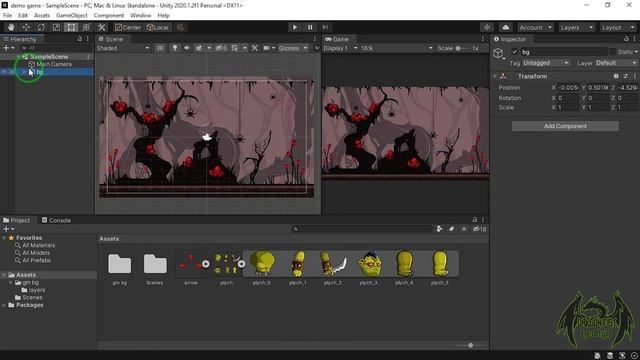The height and width of the screenshot is (360, 640).
Task: Click Project search field
Action: 362,229
